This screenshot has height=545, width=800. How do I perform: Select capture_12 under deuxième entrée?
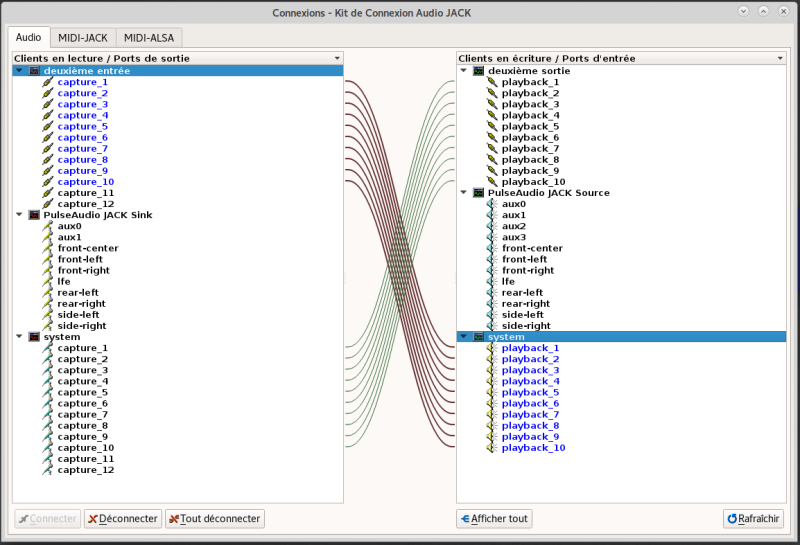[x=85, y=204]
